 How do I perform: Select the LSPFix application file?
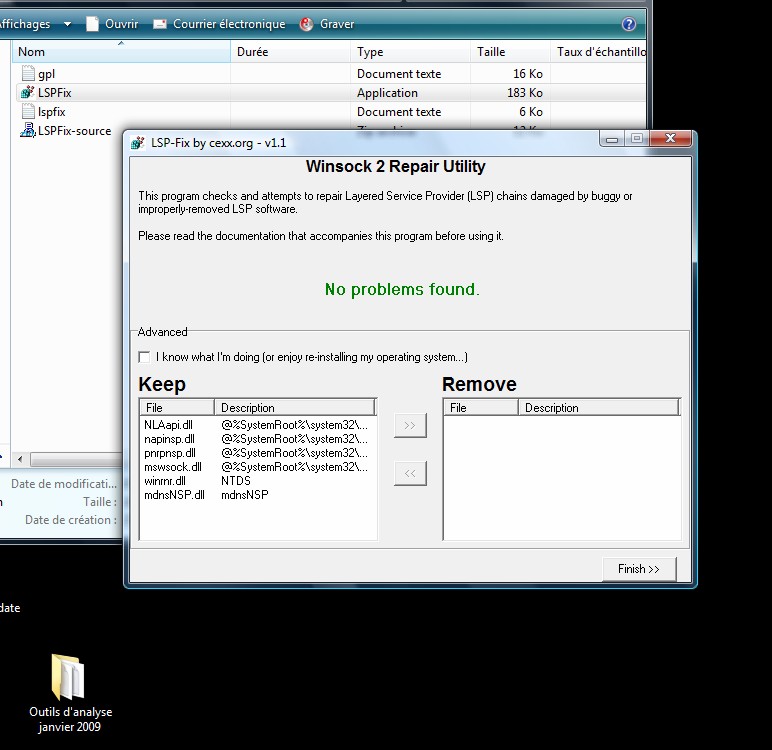[46, 93]
